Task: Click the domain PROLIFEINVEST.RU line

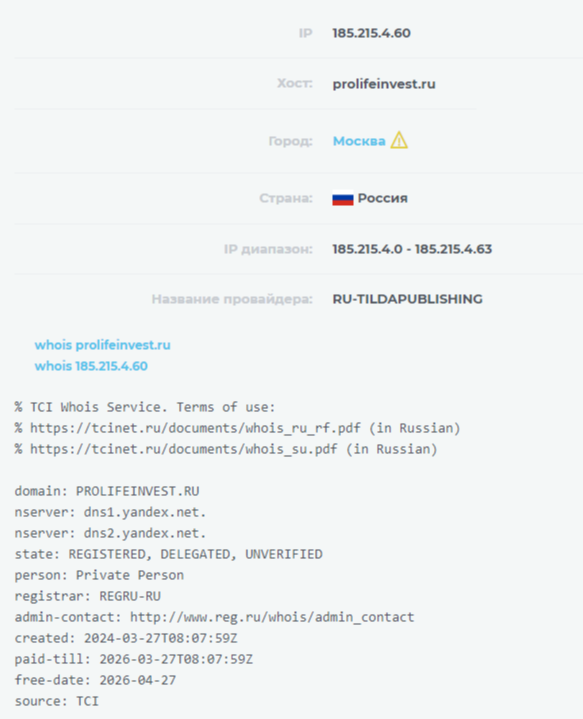Action: click(107, 491)
